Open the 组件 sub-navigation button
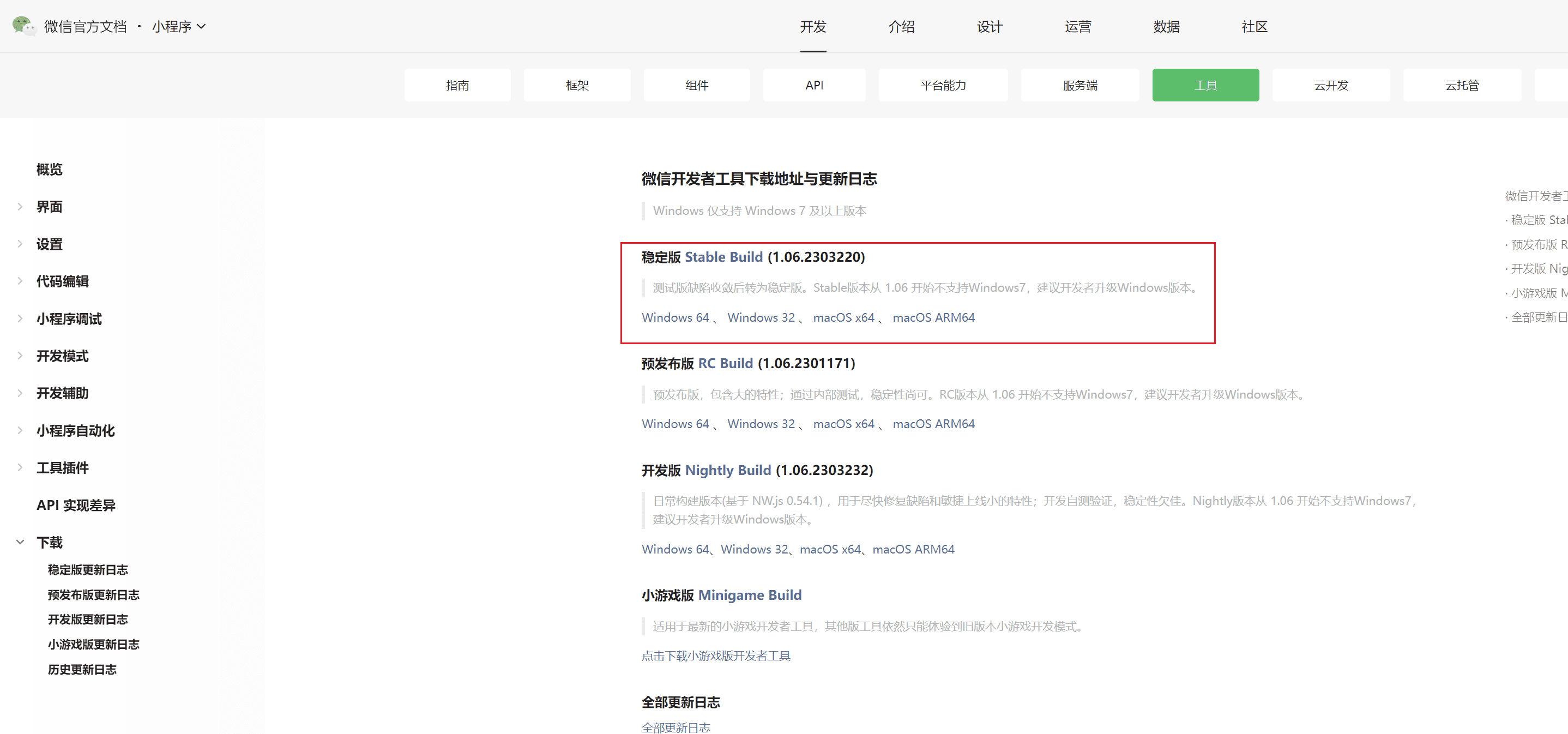Viewport: 1568px width, 734px height. click(x=697, y=85)
